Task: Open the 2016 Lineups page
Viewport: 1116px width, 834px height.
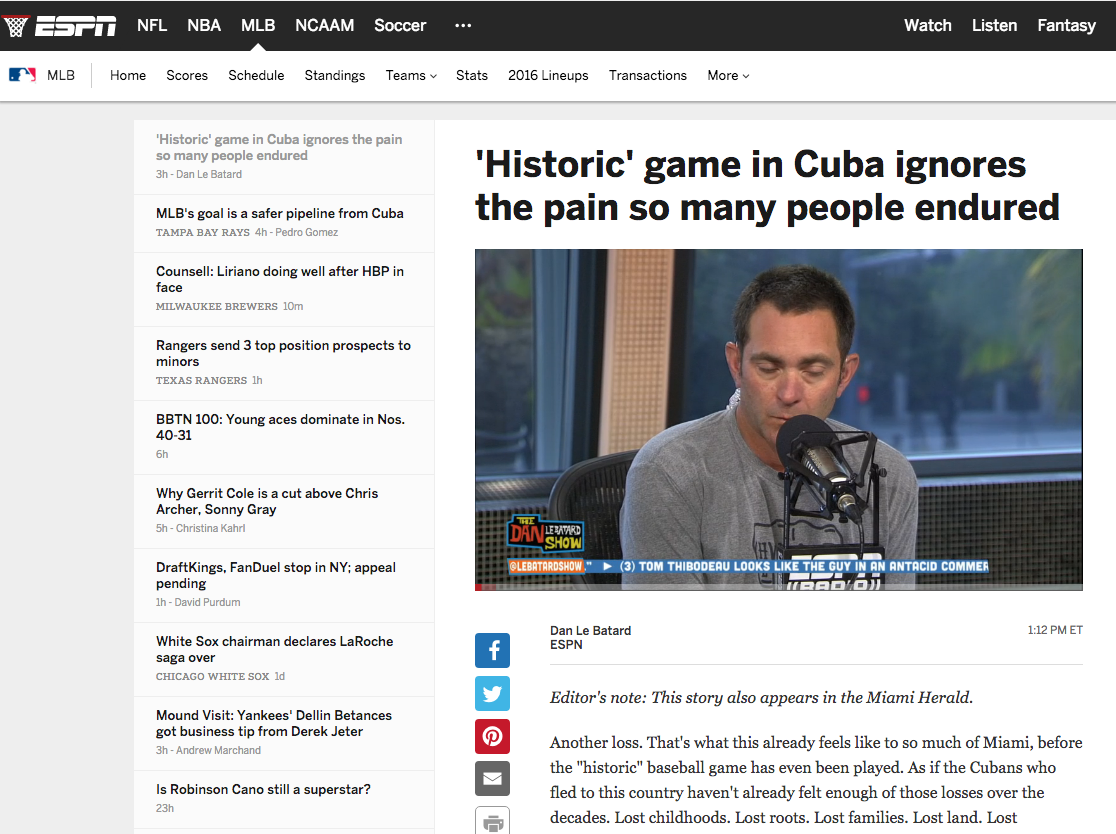Action: (x=548, y=76)
